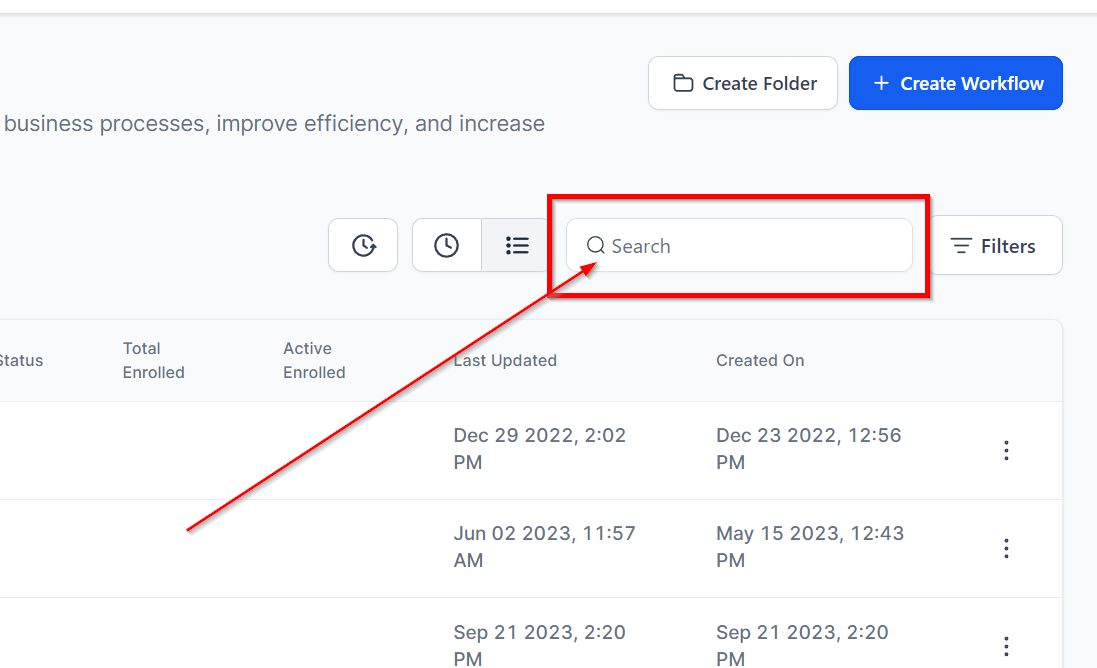
Task: Switch to the bulleted list view toggle
Action: point(517,246)
